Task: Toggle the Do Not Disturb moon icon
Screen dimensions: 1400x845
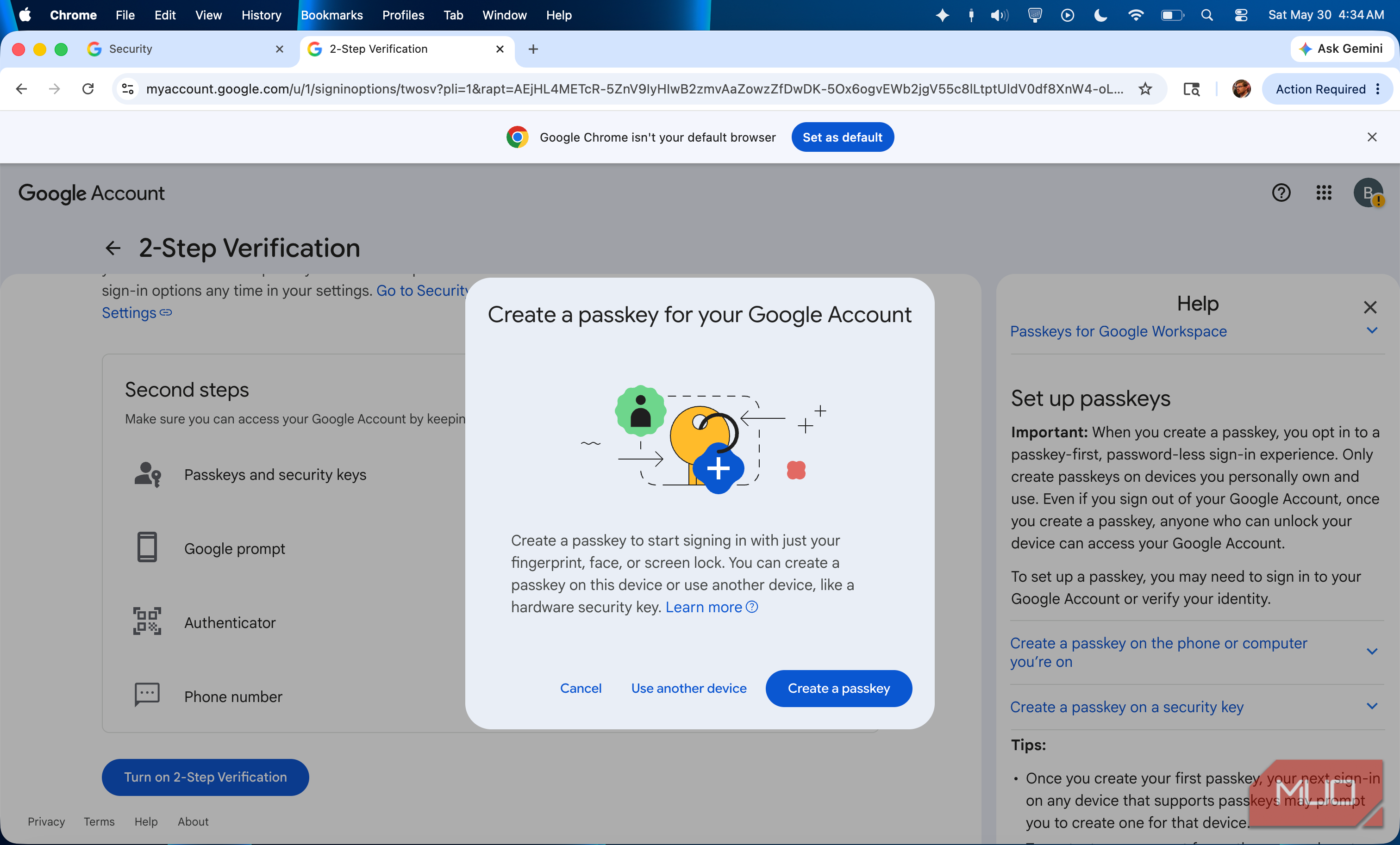Action: click(1100, 15)
